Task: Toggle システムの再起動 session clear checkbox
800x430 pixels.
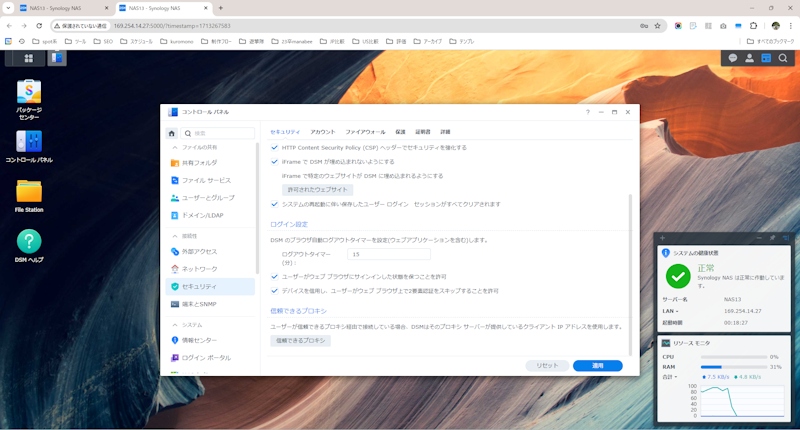Action: 274,204
